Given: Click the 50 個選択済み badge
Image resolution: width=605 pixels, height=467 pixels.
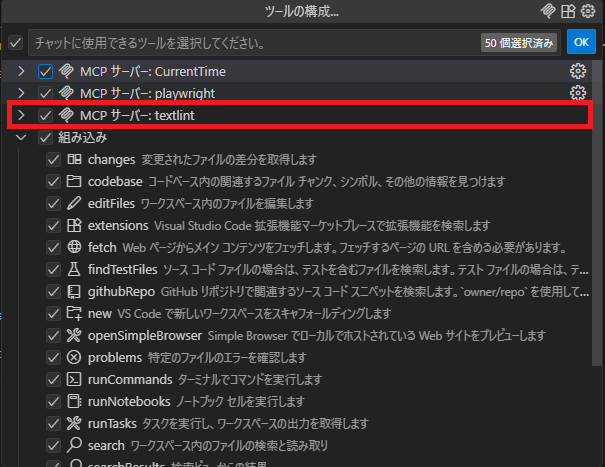Looking at the screenshot, I should click(x=519, y=42).
